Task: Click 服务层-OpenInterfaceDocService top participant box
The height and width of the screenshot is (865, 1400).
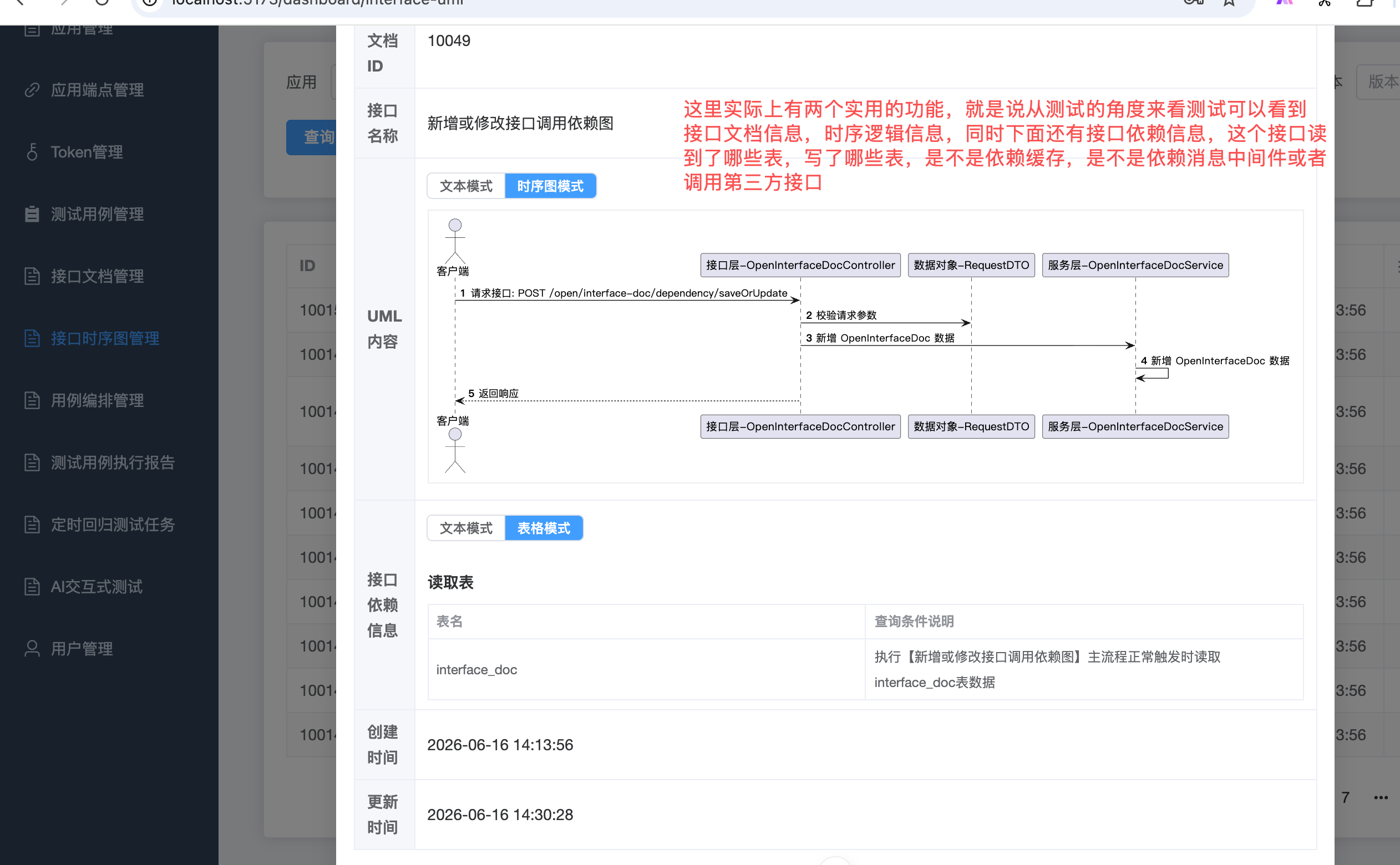Action: 1135,265
